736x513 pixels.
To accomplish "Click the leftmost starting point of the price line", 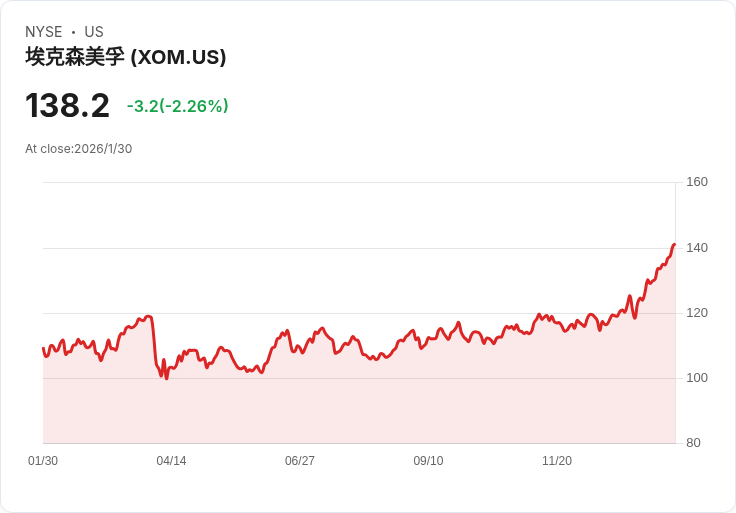I will [x=43, y=348].
